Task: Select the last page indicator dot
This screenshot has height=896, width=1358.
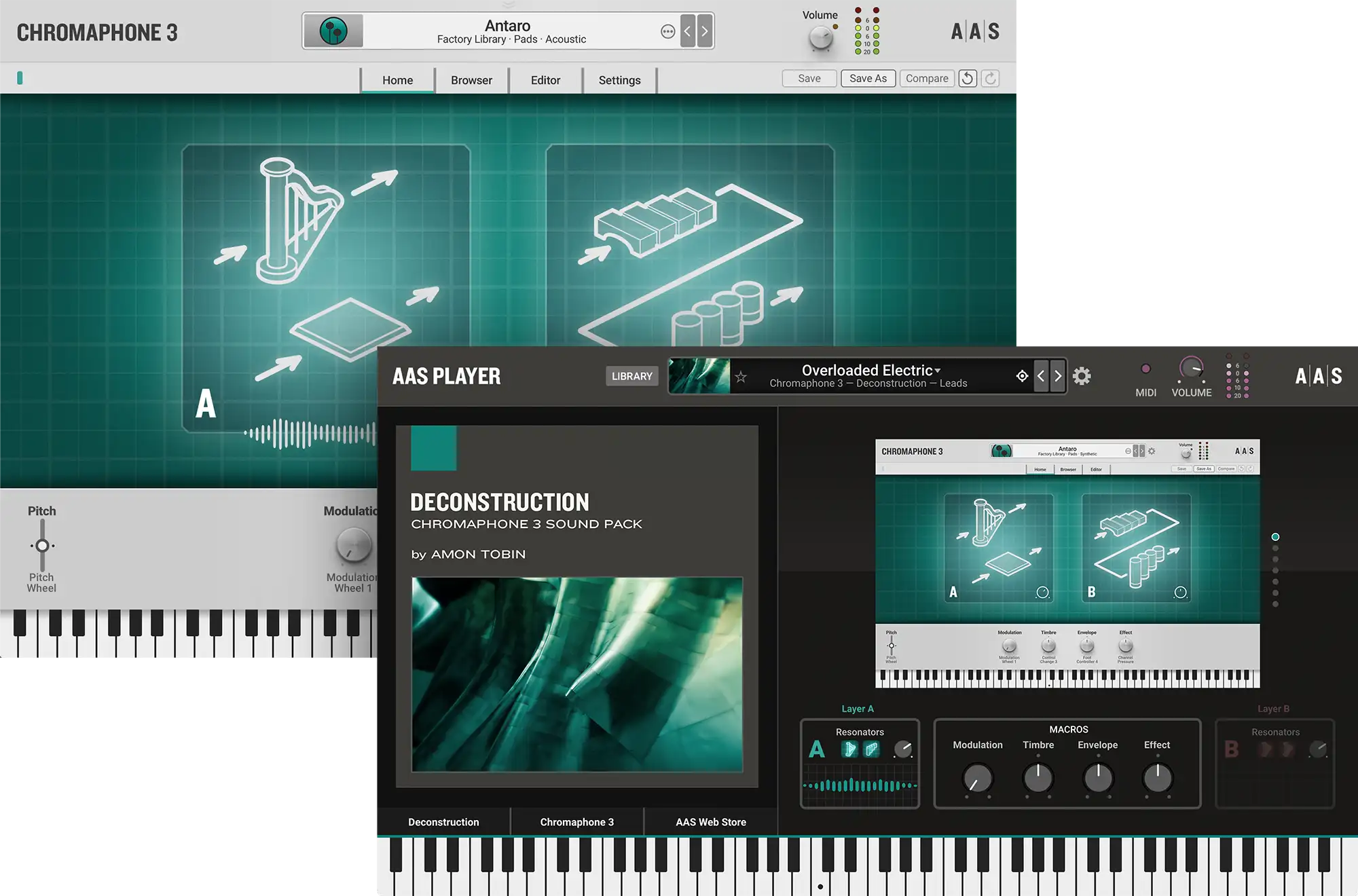Action: pos(1275,604)
